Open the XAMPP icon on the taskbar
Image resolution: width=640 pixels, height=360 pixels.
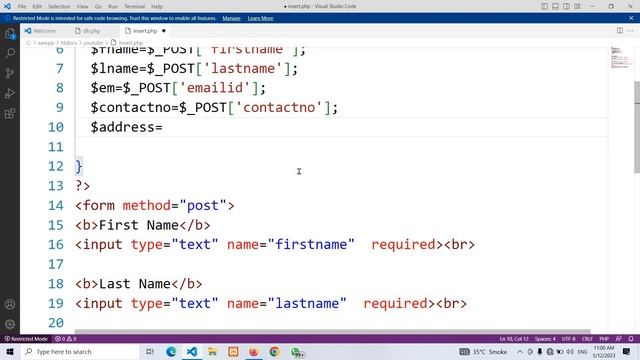coord(233,351)
